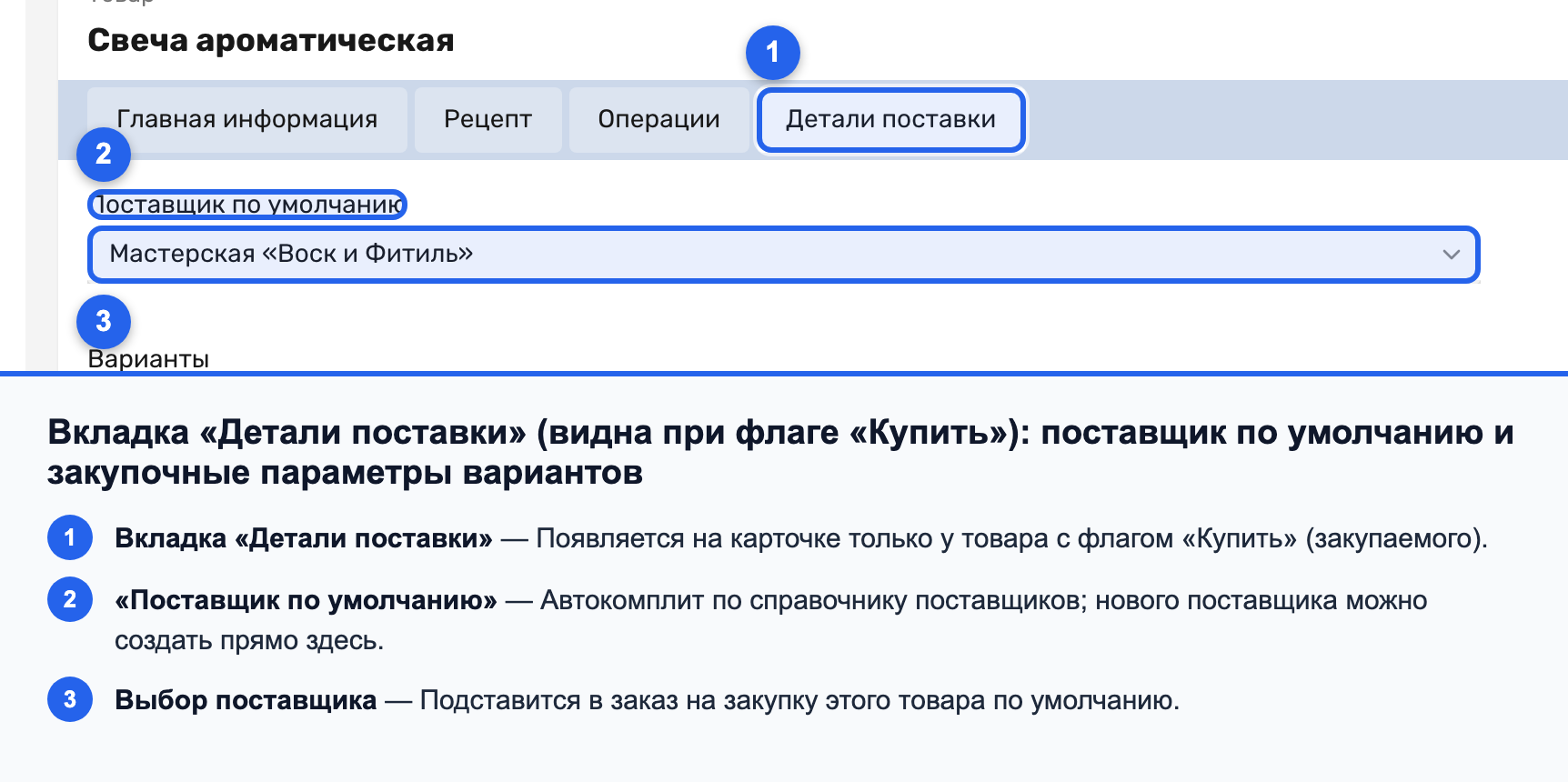1568x782 pixels.
Task: Open the Главная информация tab
Action: pos(247,119)
